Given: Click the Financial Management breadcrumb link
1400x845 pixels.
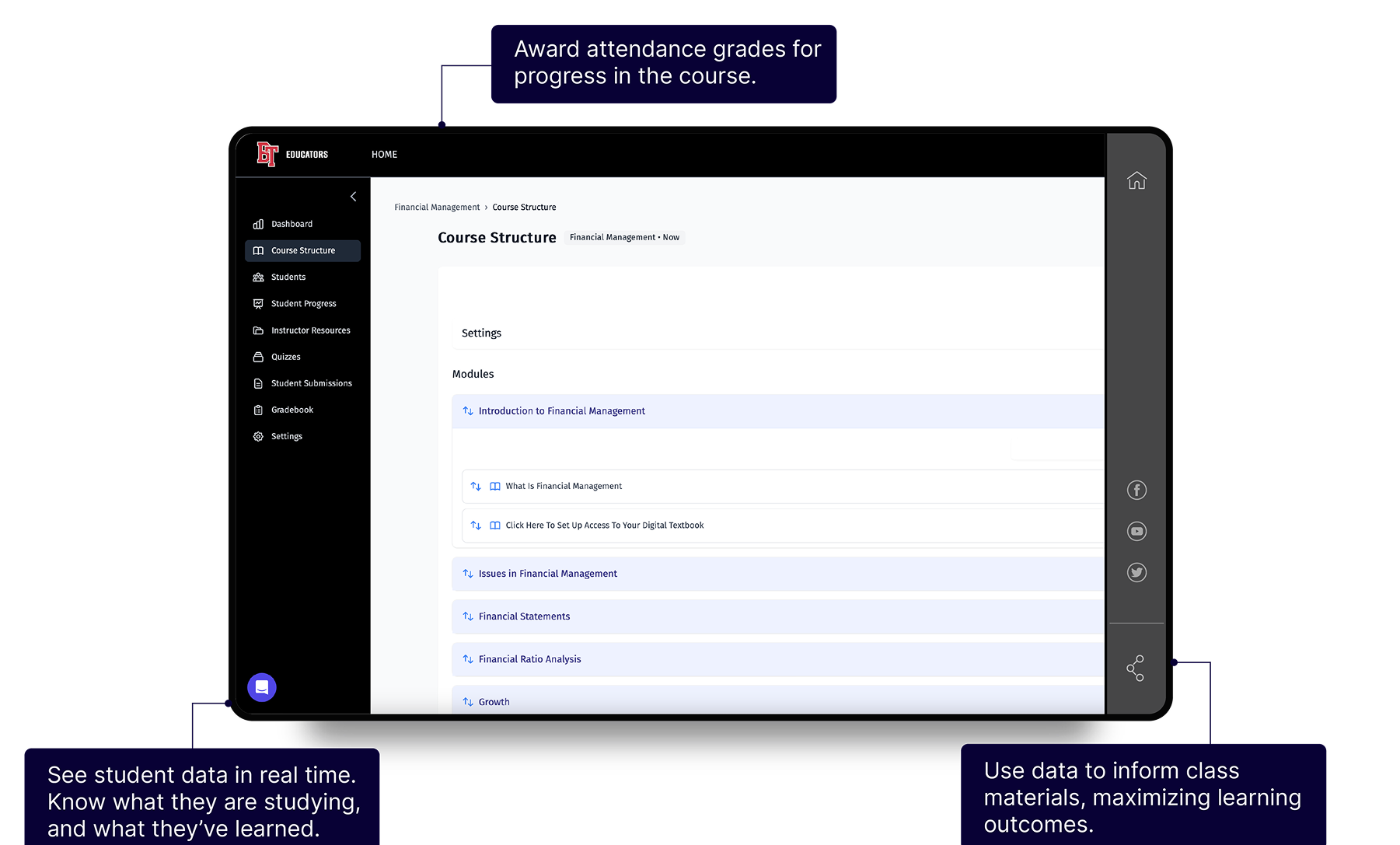Looking at the screenshot, I should pos(437,208).
